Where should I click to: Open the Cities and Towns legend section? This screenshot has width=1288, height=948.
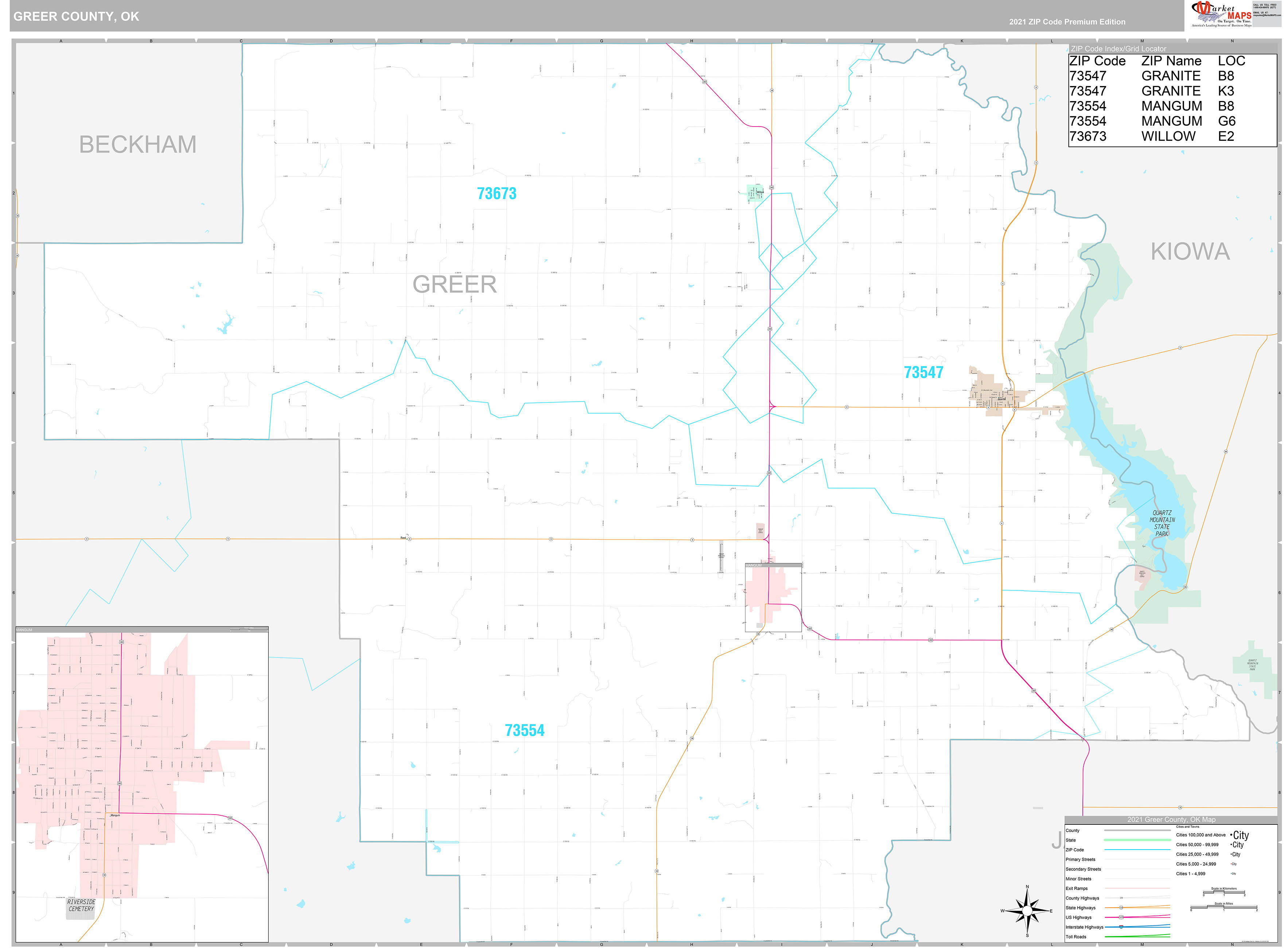pyautogui.click(x=1187, y=826)
